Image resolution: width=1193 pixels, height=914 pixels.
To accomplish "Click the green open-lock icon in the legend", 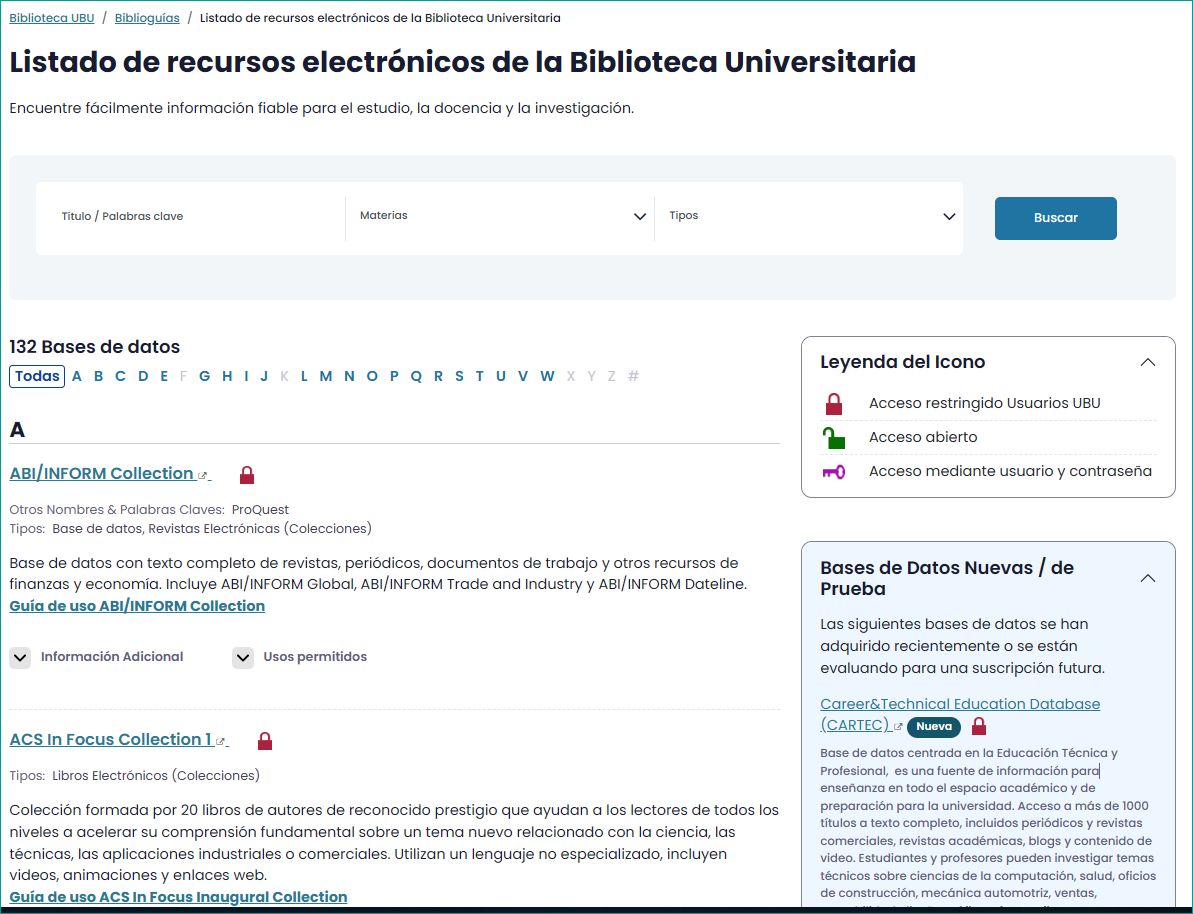I will click(x=833, y=438).
